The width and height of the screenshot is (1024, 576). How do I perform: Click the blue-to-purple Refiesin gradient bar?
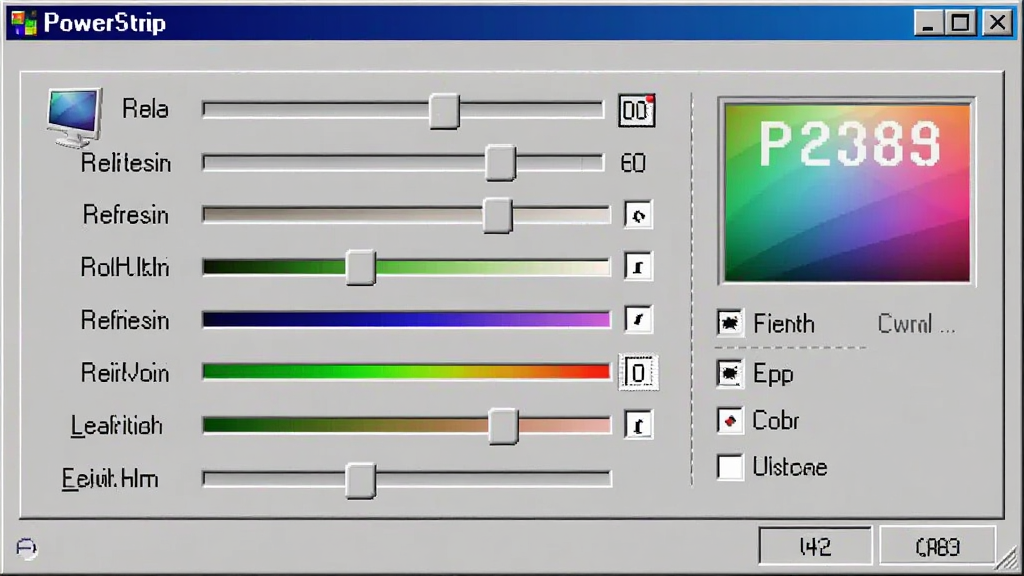(406, 319)
